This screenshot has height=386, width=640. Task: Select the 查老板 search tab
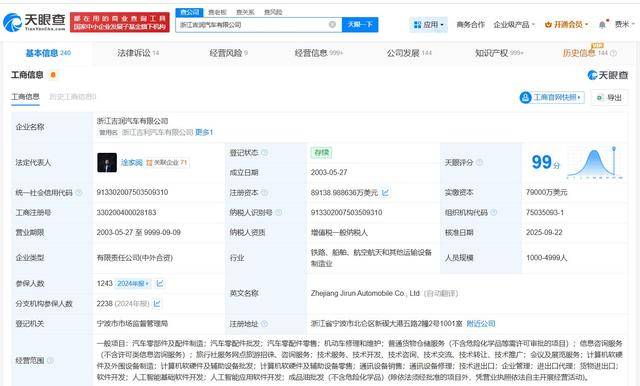(217, 12)
